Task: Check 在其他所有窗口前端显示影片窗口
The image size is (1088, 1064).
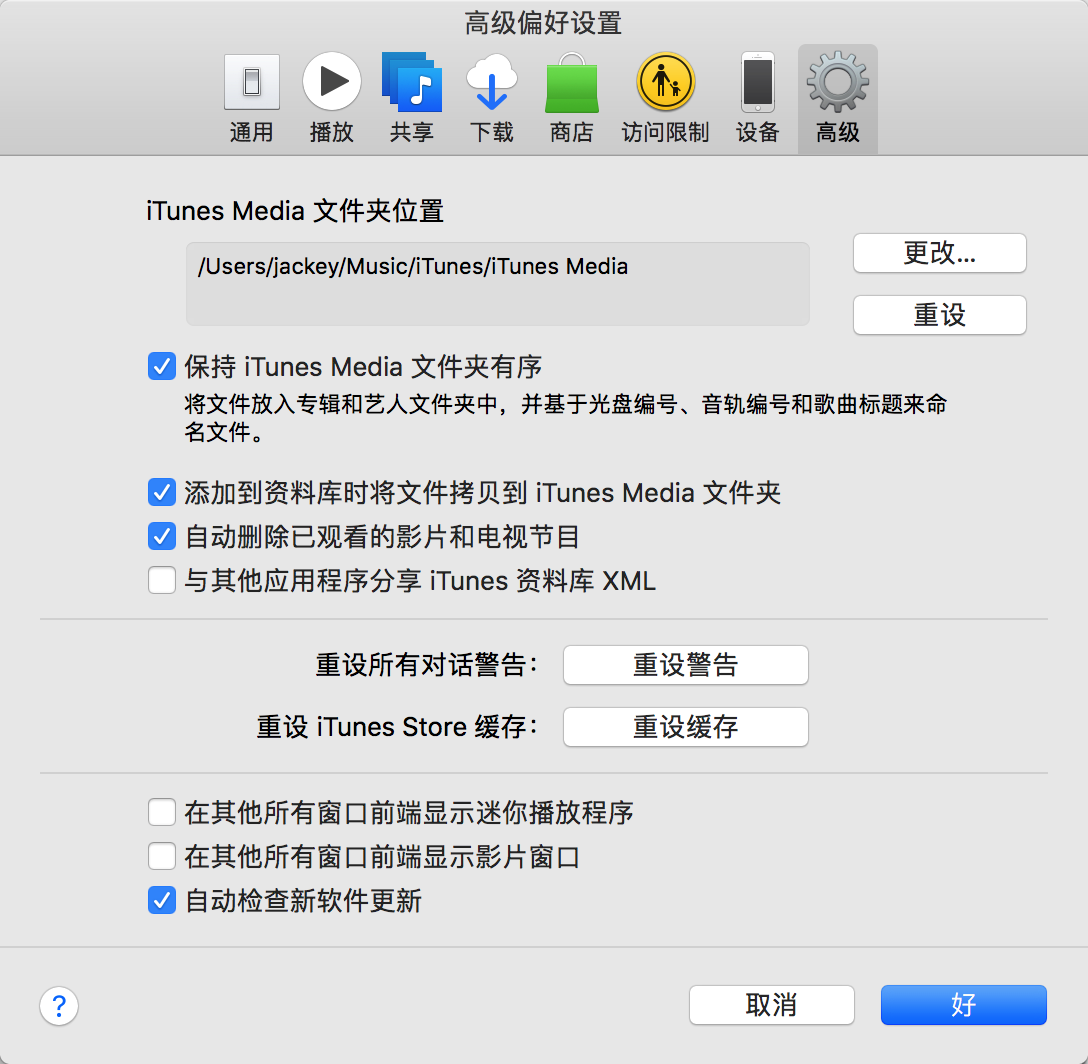Action: pyautogui.click(x=162, y=856)
